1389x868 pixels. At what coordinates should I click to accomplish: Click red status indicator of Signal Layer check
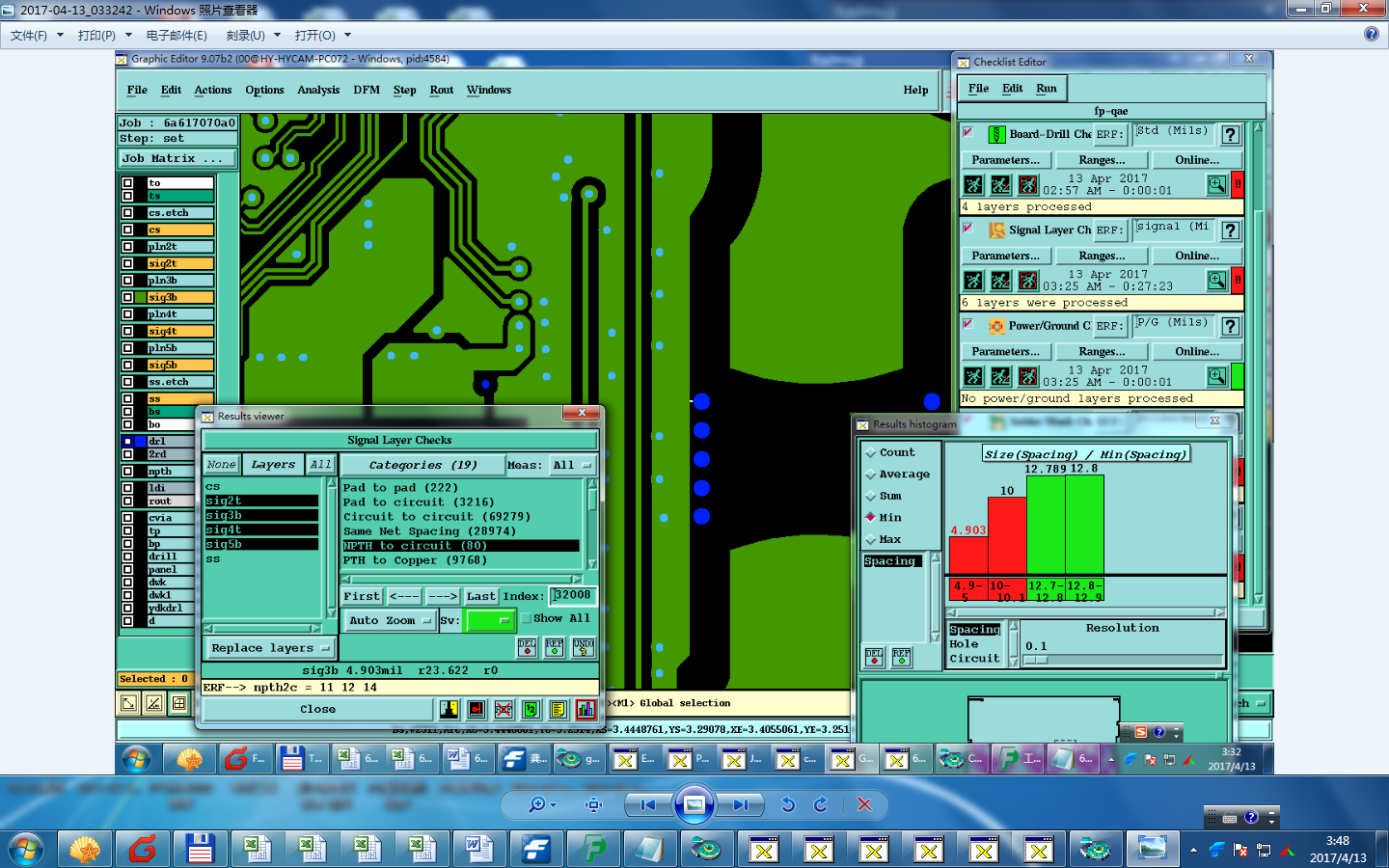1238,280
